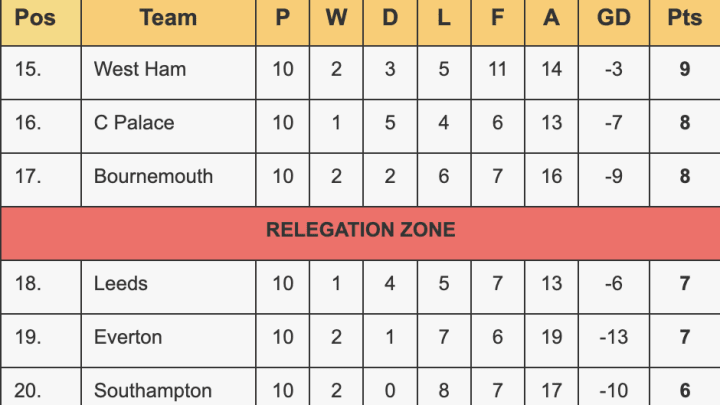
Task: Click the Leeds team name
Action: coord(121,284)
